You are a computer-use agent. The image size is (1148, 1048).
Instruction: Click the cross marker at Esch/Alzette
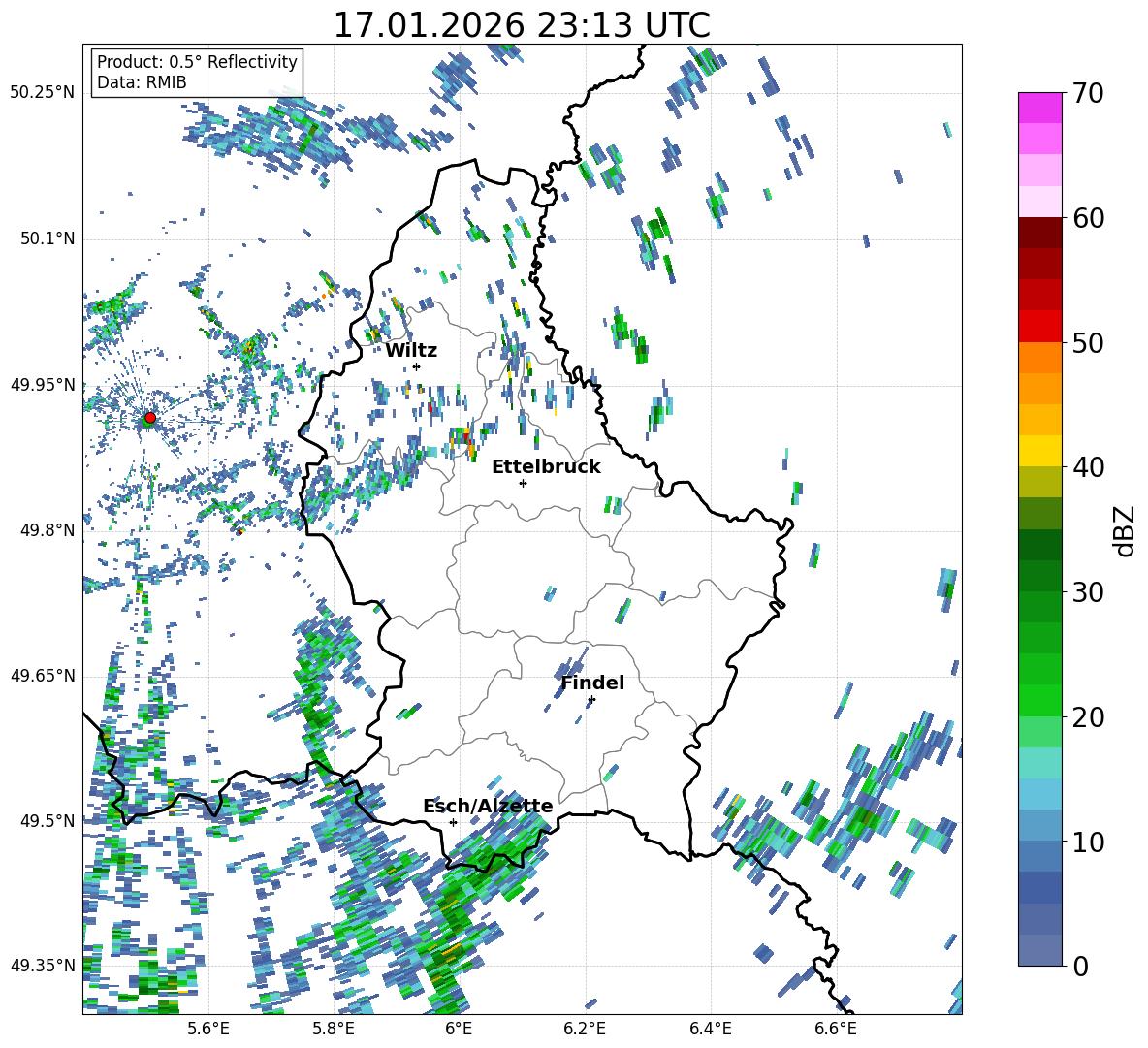pos(453,822)
